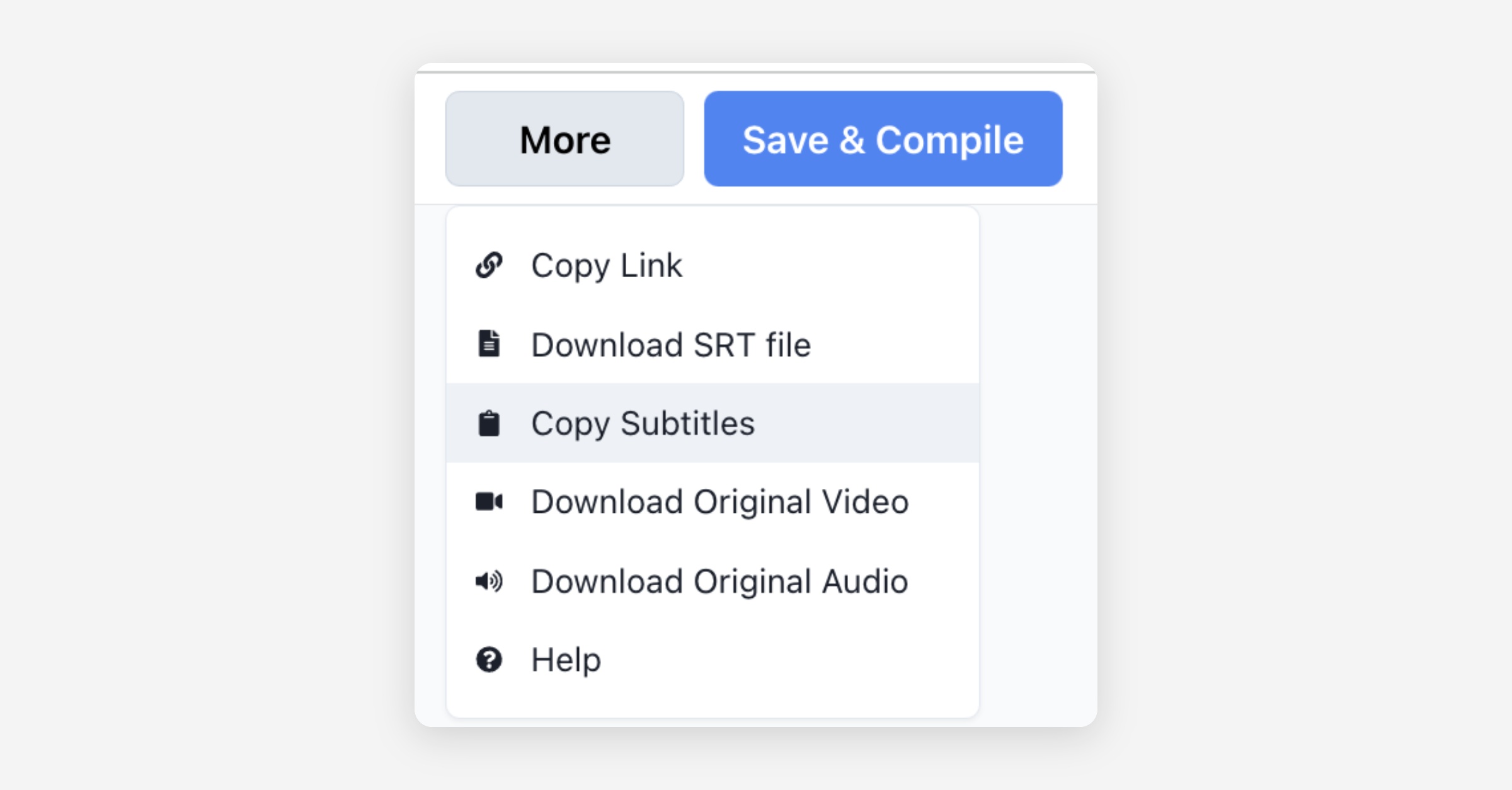Click the speaker icon for original audio

point(489,581)
